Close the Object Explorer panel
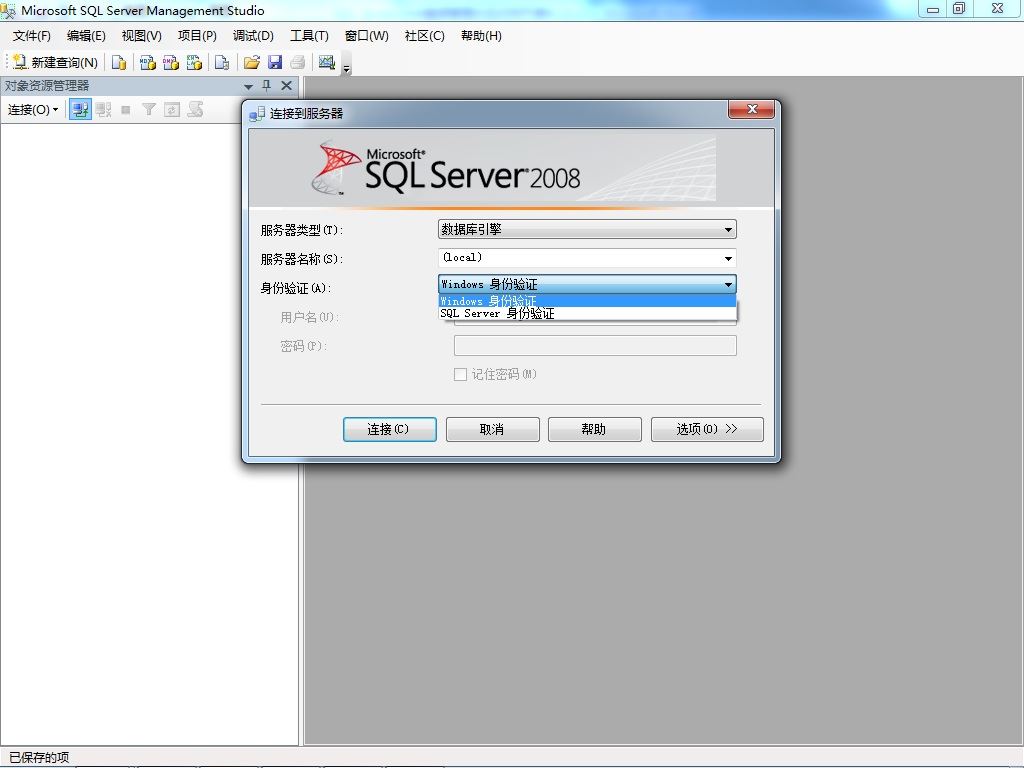Image resolution: width=1024 pixels, height=768 pixels. 286,86
